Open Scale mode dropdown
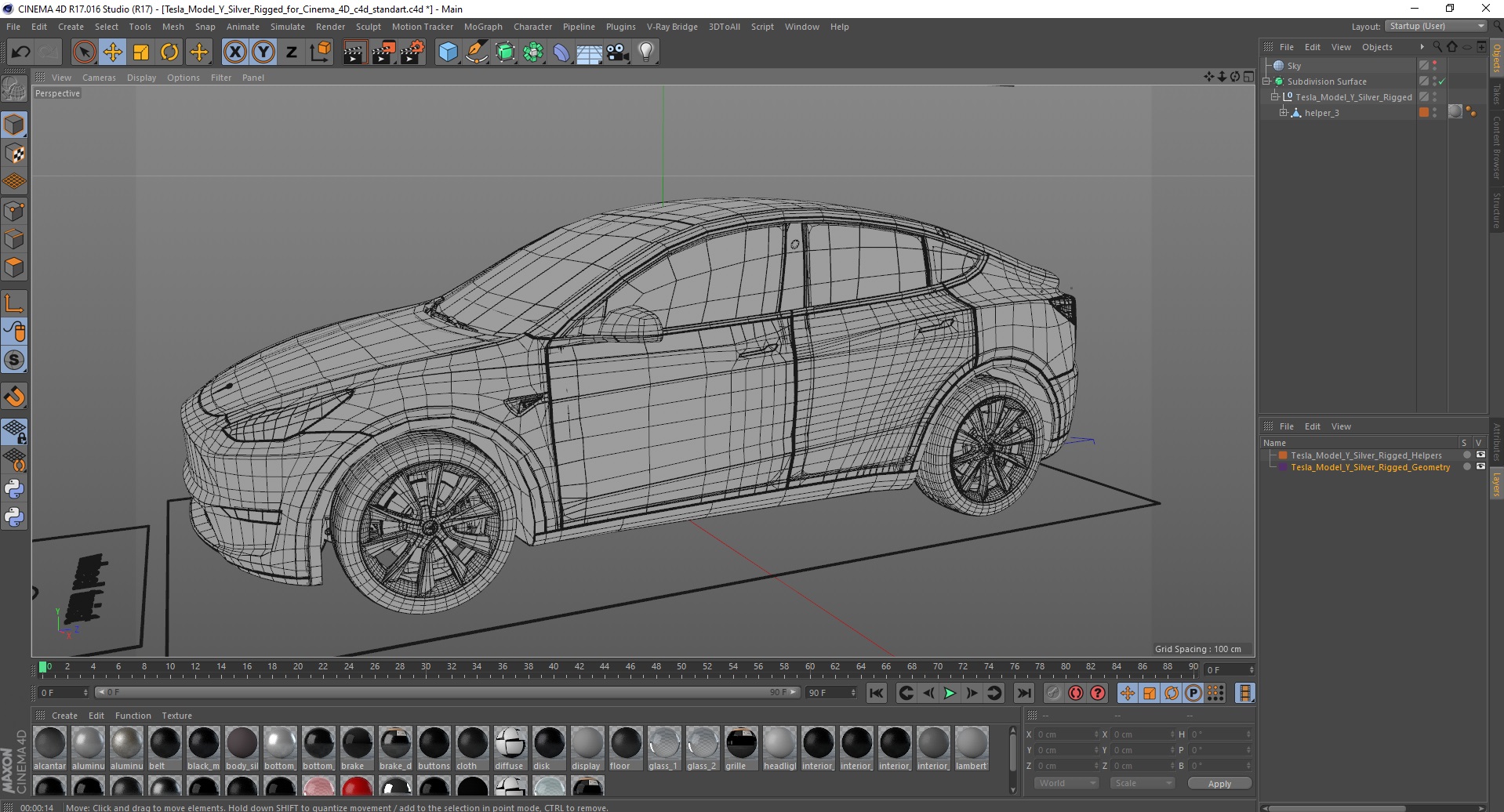The height and width of the screenshot is (812, 1504). coord(1143,783)
